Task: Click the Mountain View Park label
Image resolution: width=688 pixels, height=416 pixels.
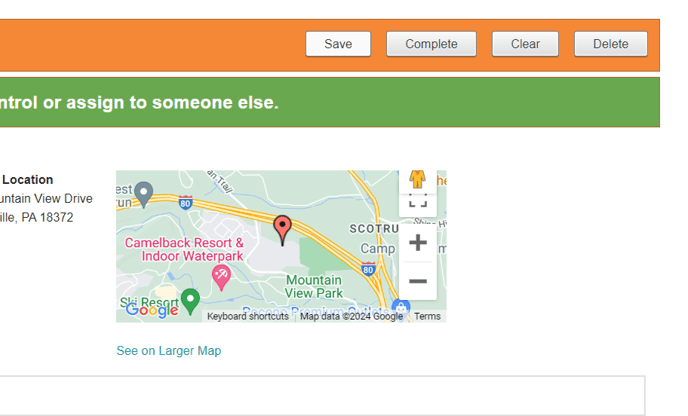Action: click(x=314, y=286)
